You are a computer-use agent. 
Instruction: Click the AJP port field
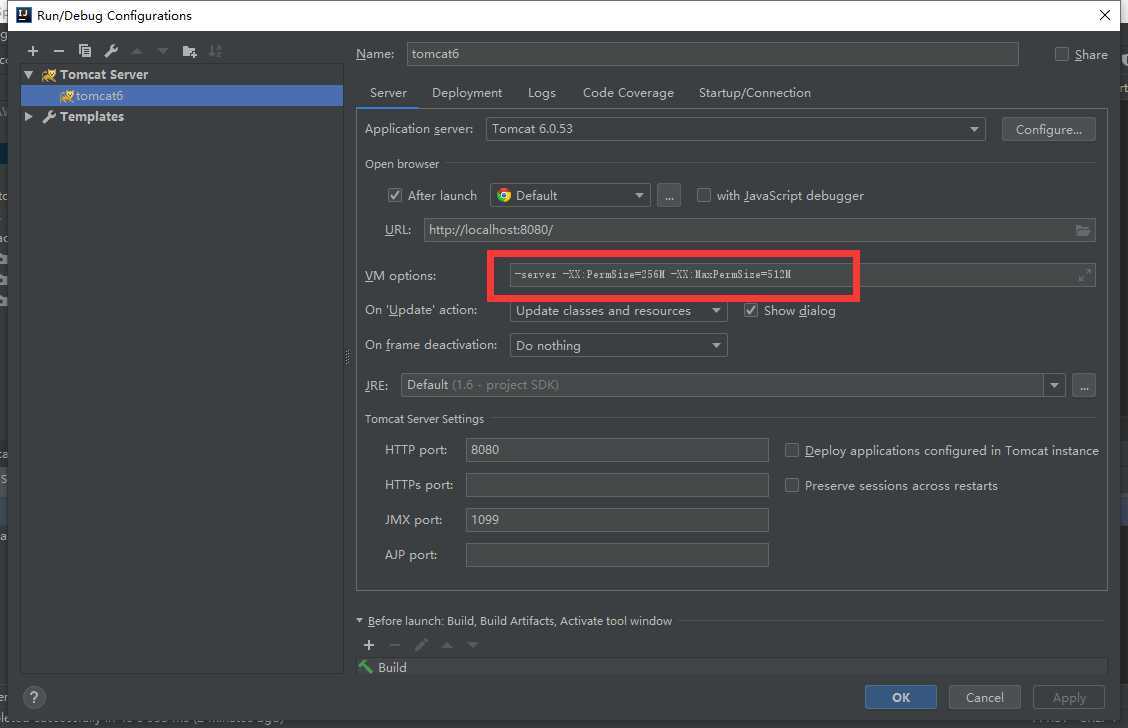[617, 555]
